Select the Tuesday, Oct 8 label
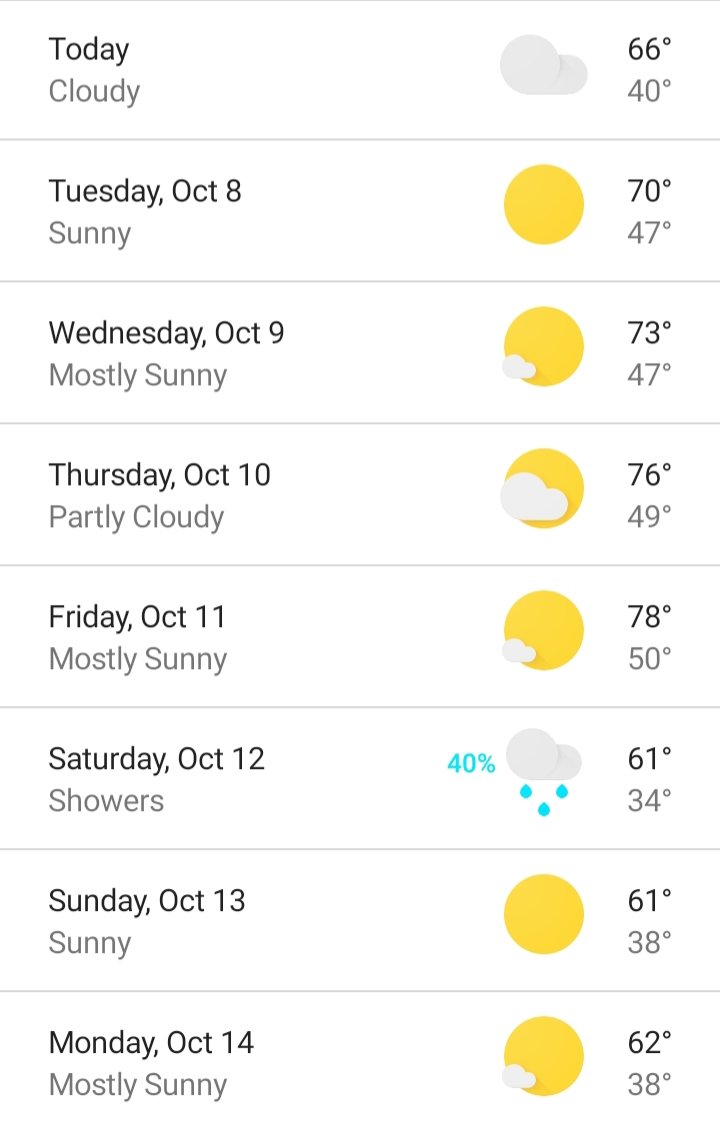This screenshot has height=1126, width=720. (x=145, y=191)
